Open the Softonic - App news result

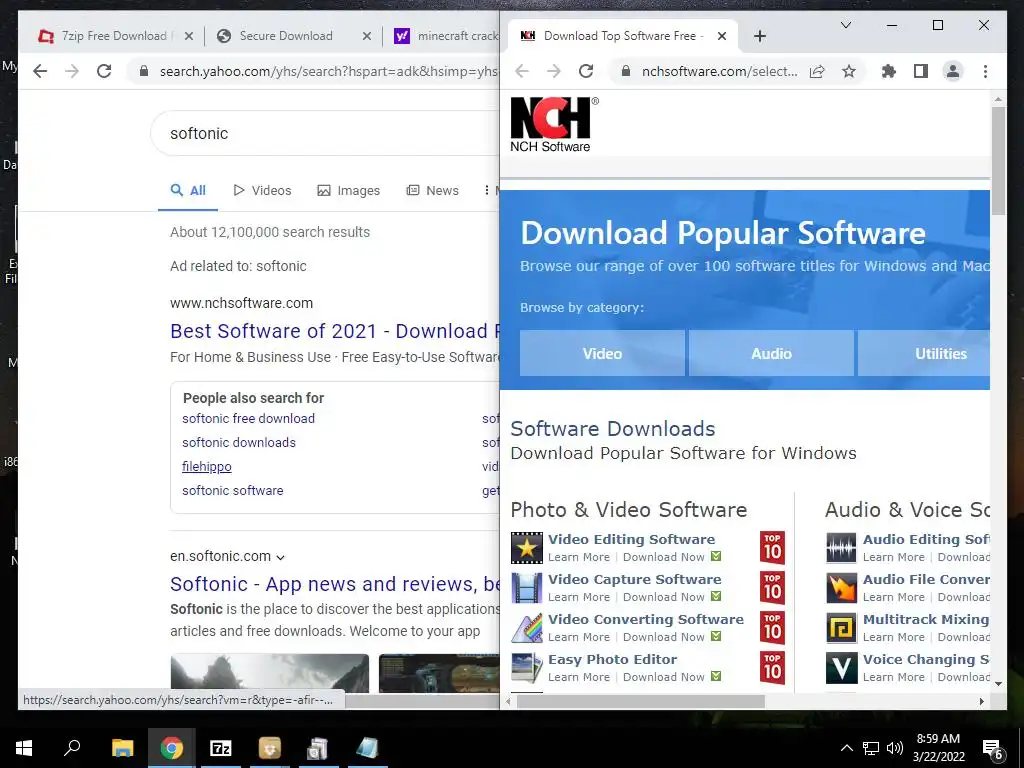click(x=334, y=584)
